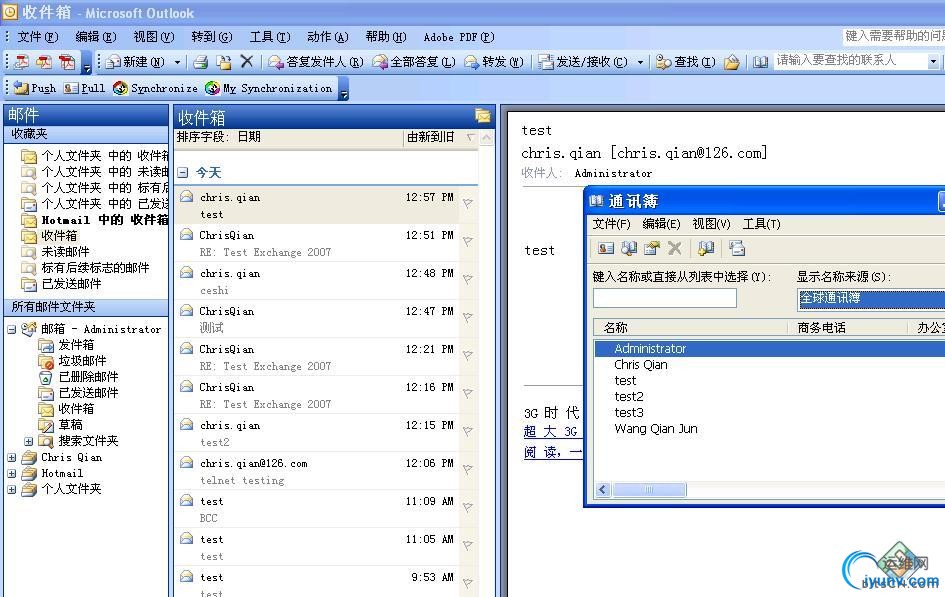Screen dimensions: 945x597
Task: Reply to all with 全部答复
Action: click(413, 61)
